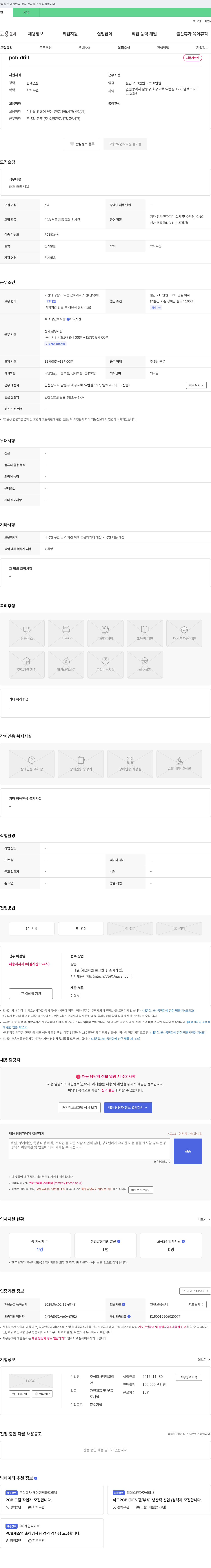Screen dimensions: 211x1568
Task: Select the 기숙사 welfare icon
Action: click(x=66, y=634)
